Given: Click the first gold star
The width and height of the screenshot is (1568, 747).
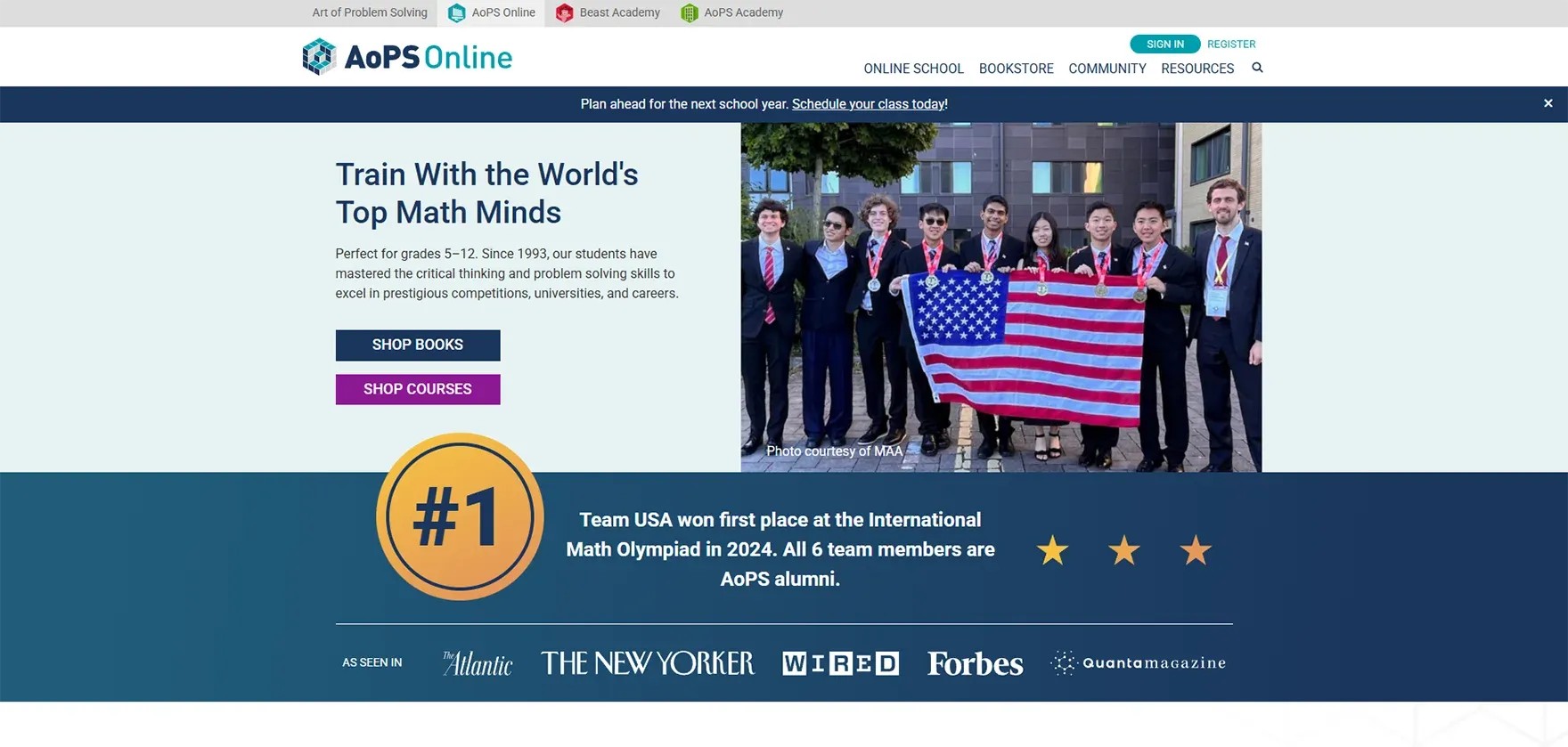Looking at the screenshot, I should 1052,550.
